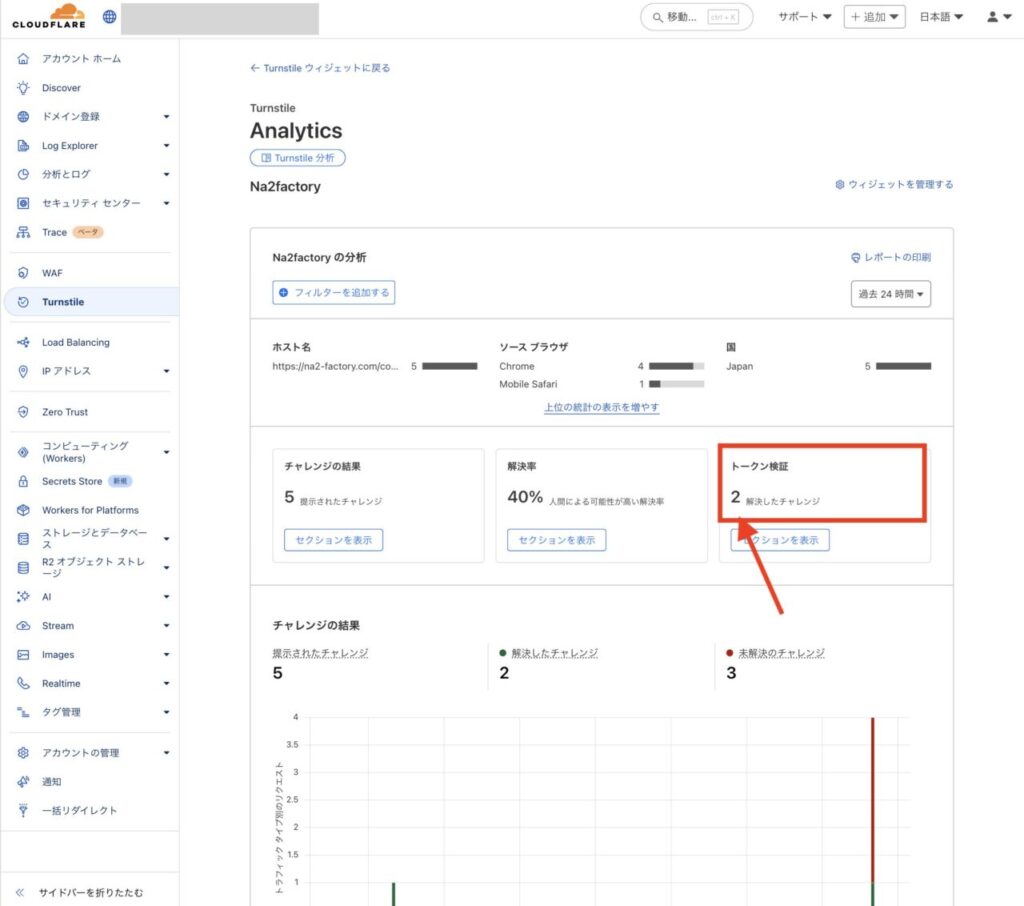Image resolution: width=1024 pixels, height=906 pixels.
Task: Open the Discover menu item
Action: (61, 88)
